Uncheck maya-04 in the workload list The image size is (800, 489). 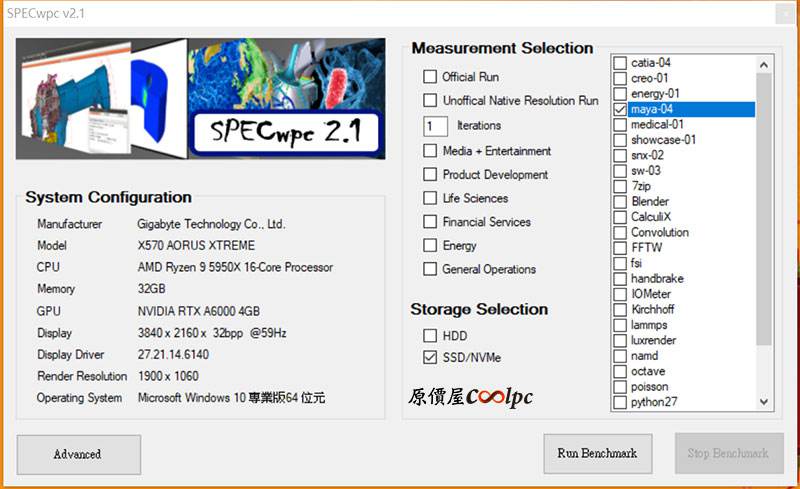tap(621, 109)
